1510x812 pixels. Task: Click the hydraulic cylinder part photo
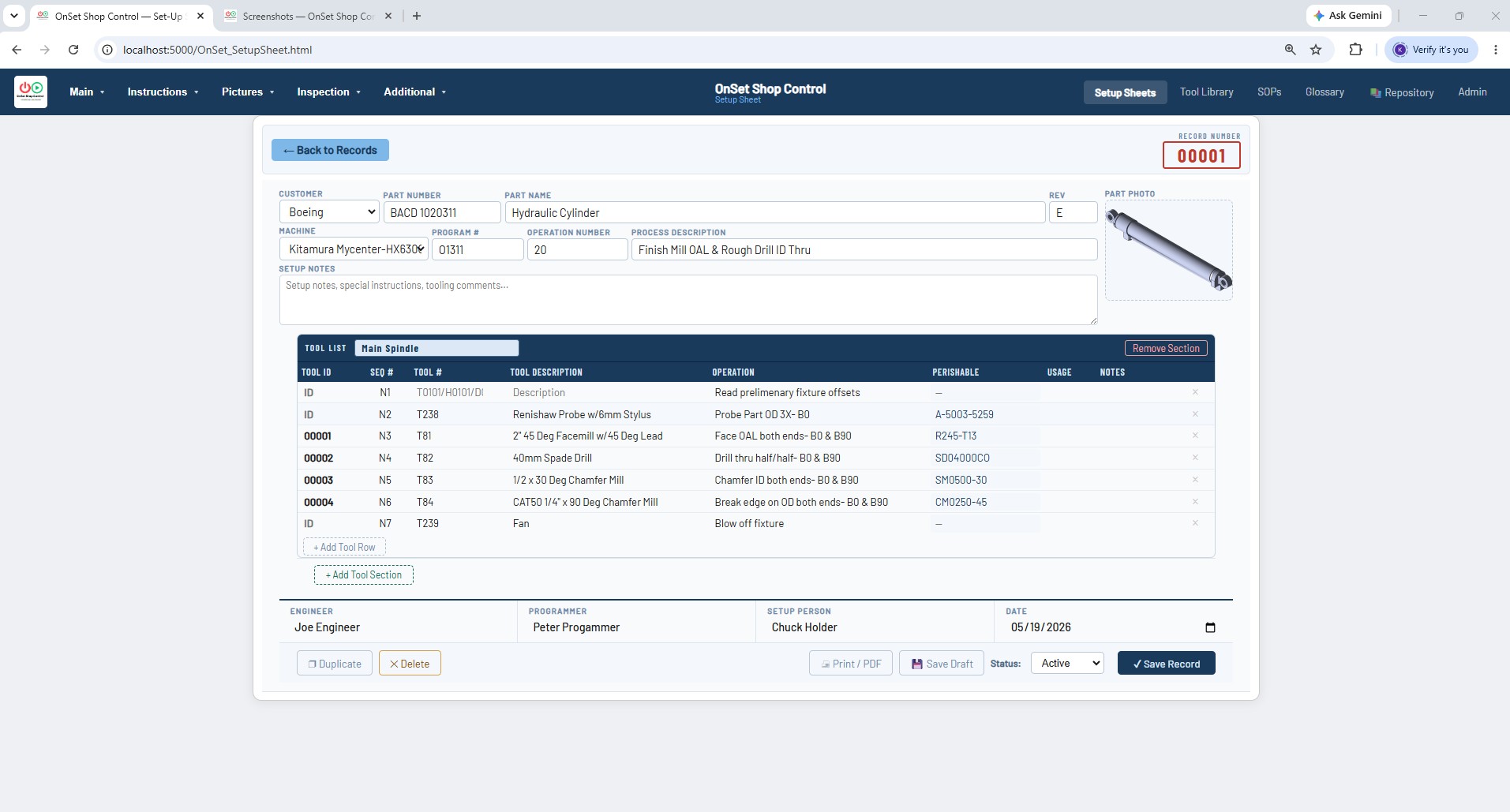coord(1168,250)
